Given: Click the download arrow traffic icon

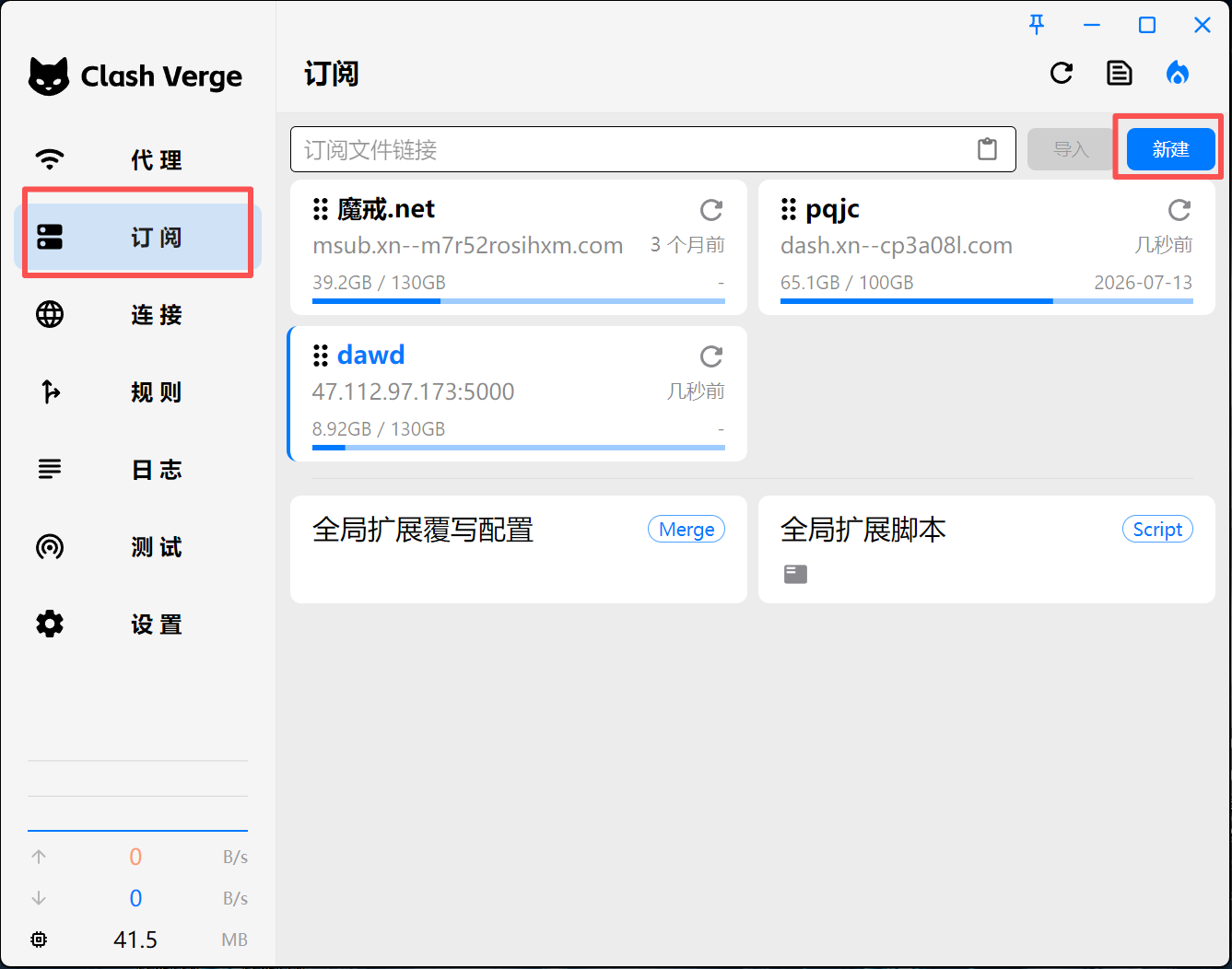Looking at the screenshot, I should (39, 898).
